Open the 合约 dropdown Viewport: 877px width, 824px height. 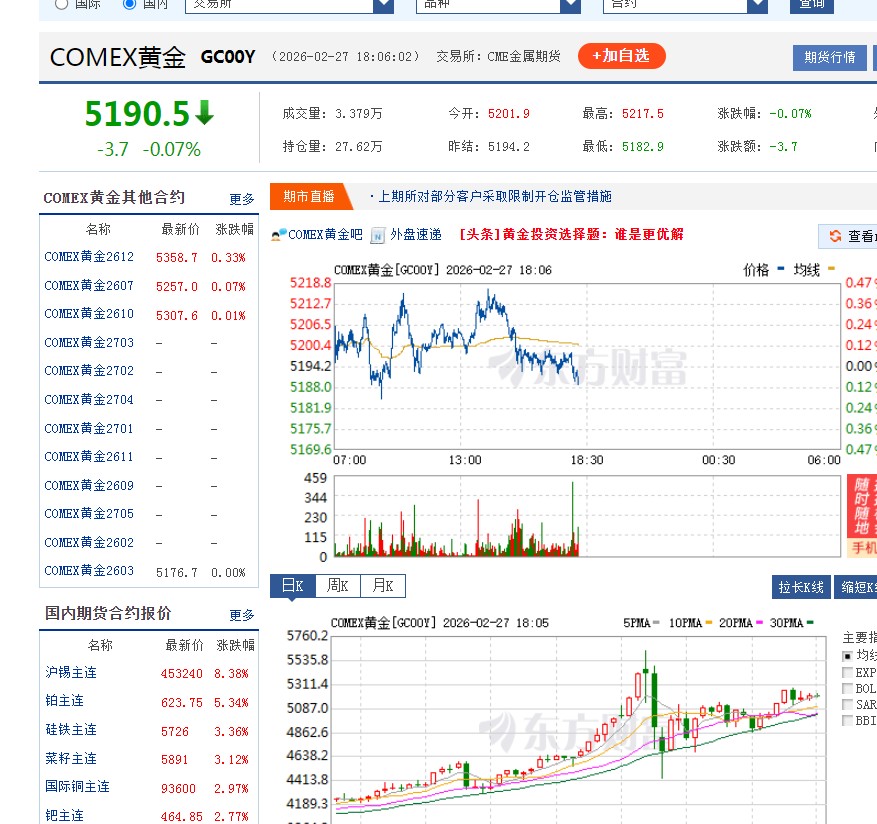[x=687, y=5]
